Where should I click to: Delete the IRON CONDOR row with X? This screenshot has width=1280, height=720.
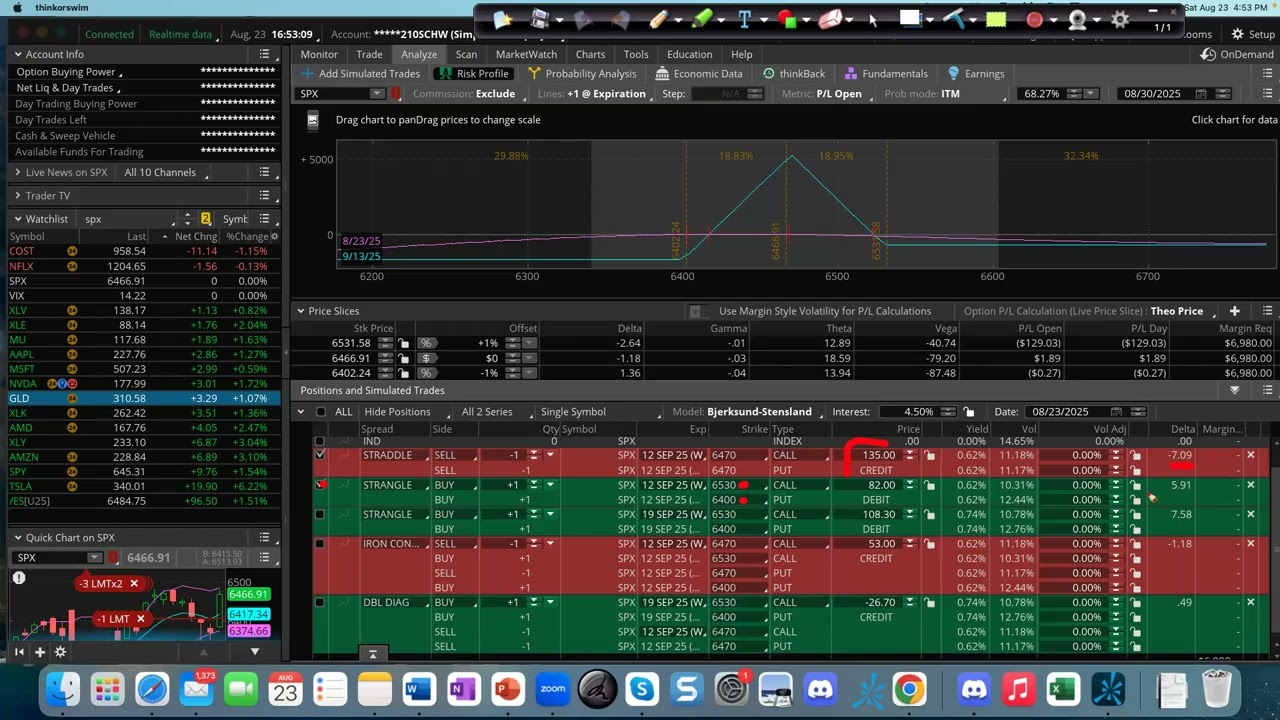1250,544
